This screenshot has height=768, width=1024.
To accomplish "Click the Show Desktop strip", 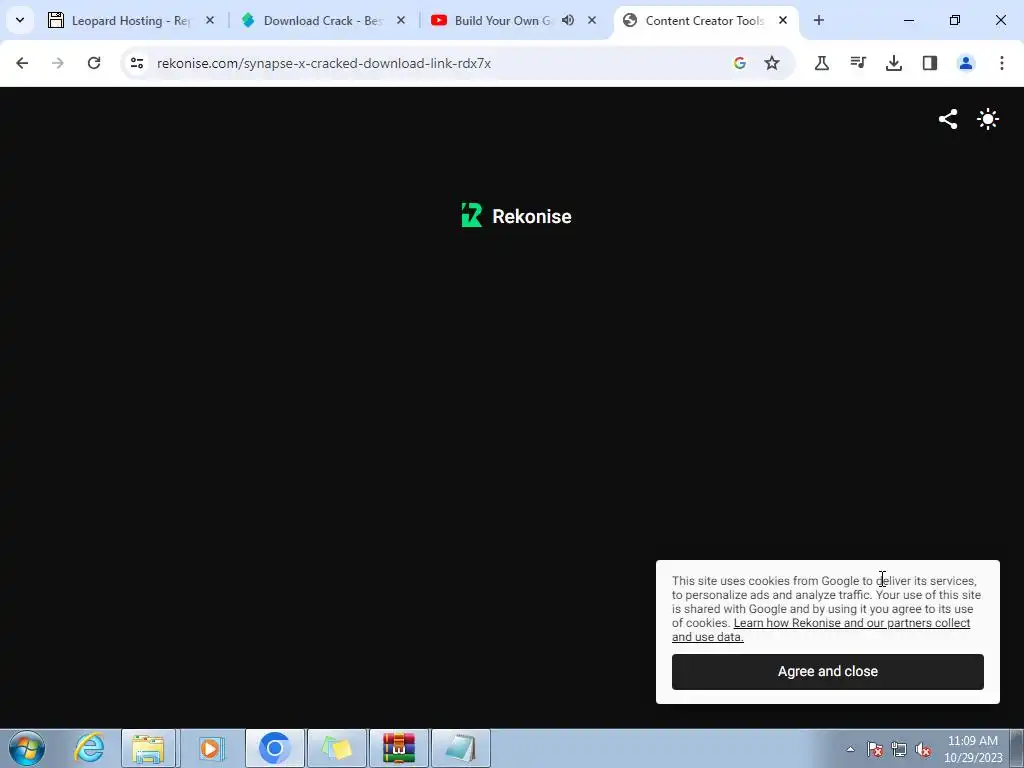I will point(1018,748).
